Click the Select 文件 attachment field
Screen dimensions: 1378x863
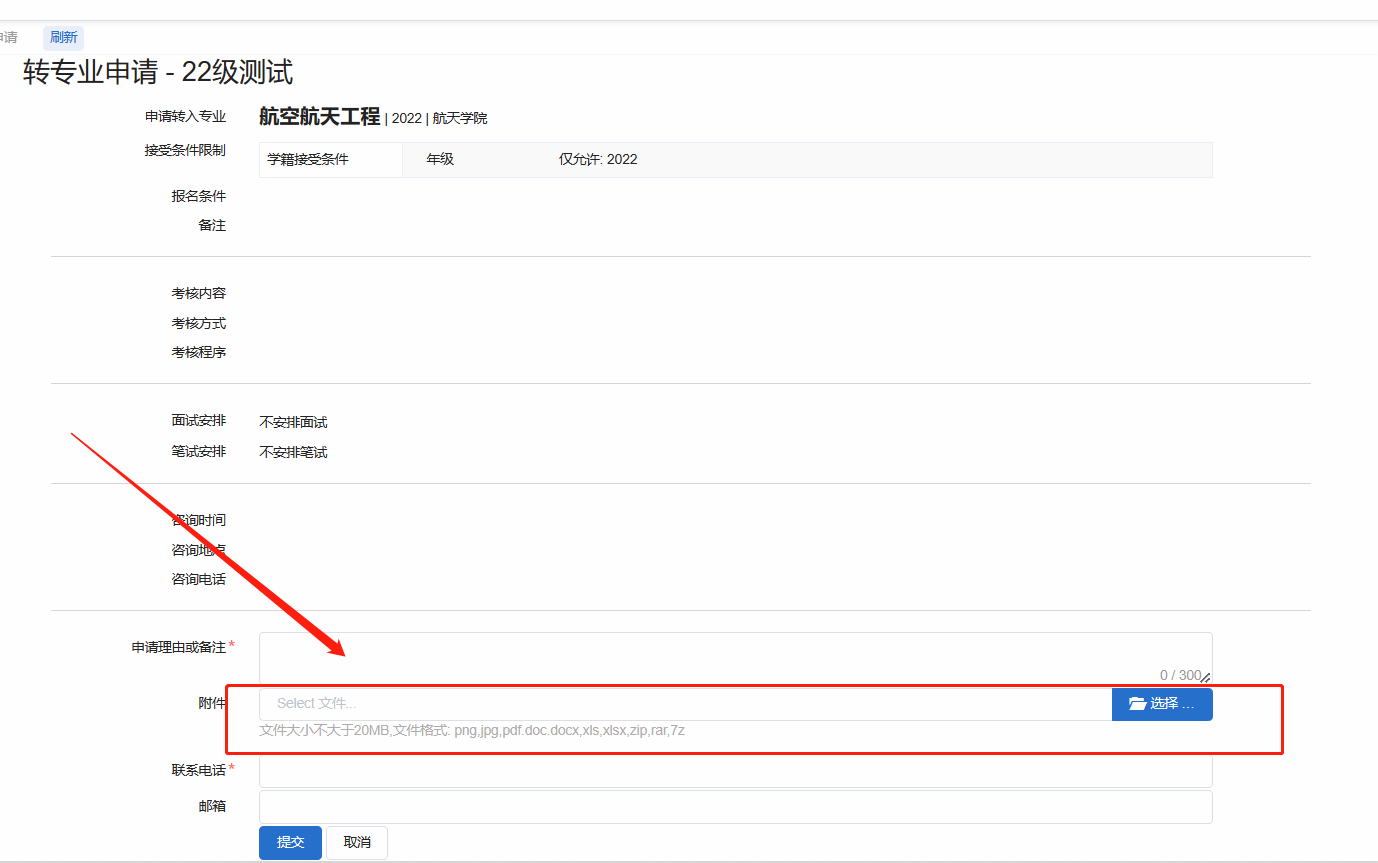pos(685,704)
